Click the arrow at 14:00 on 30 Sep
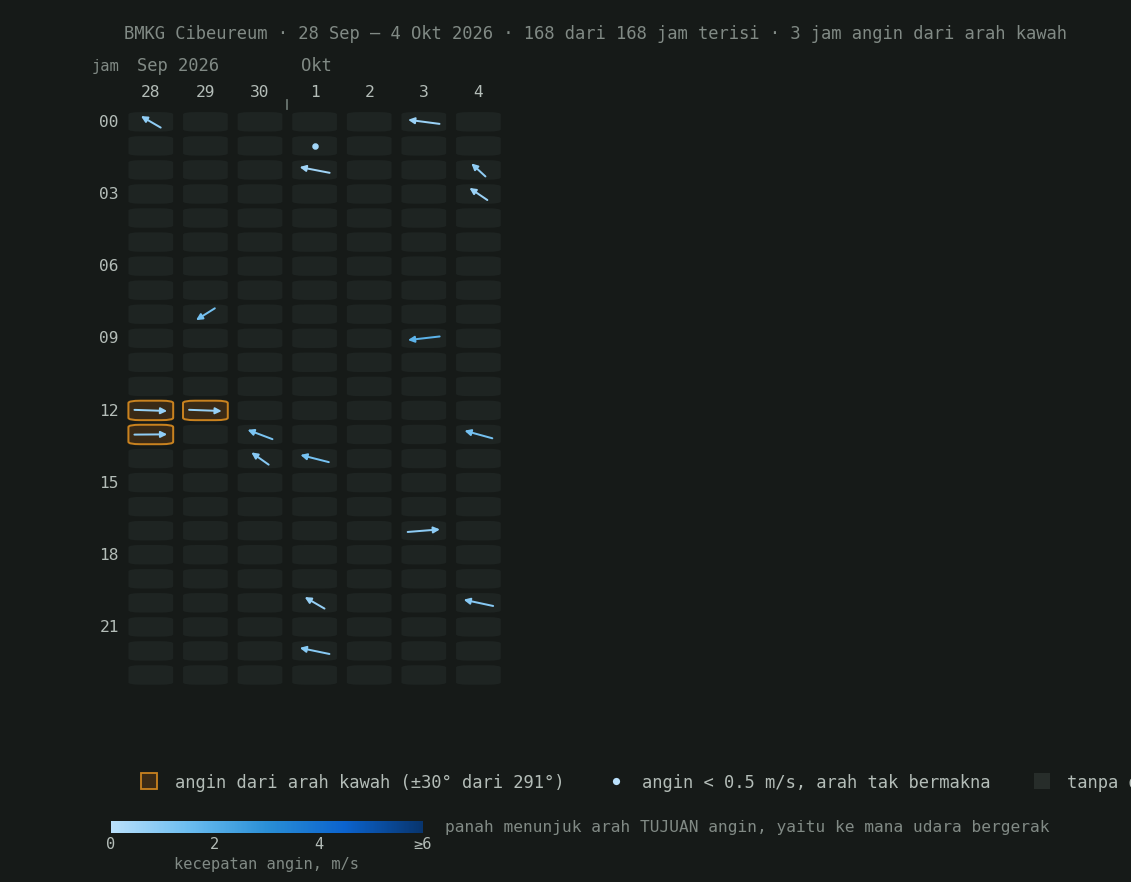 [260, 459]
